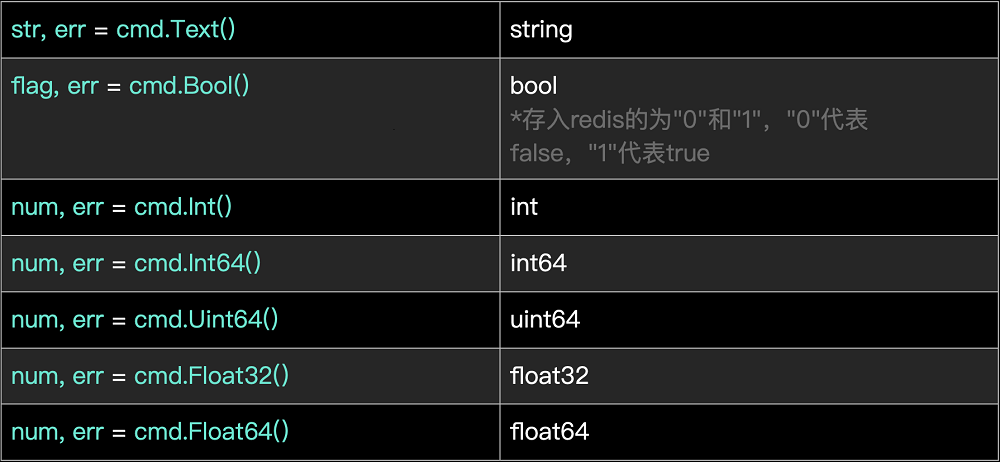Select the bool type label
Screen dimensions: 1000x462
coord(533,86)
